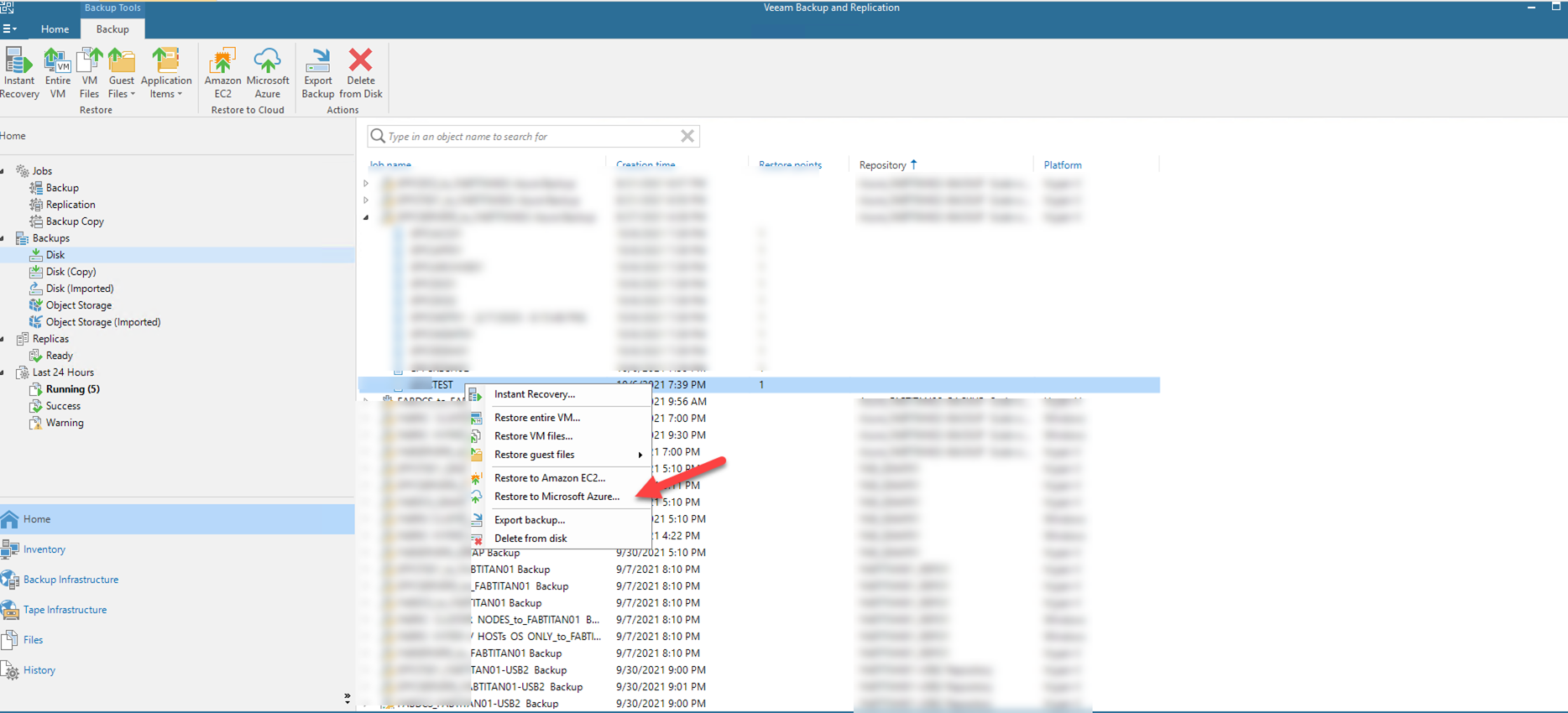Screen dimensions: 1568x713
Task: Click the Inventory pane icon
Action: click(x=10, y=549)
